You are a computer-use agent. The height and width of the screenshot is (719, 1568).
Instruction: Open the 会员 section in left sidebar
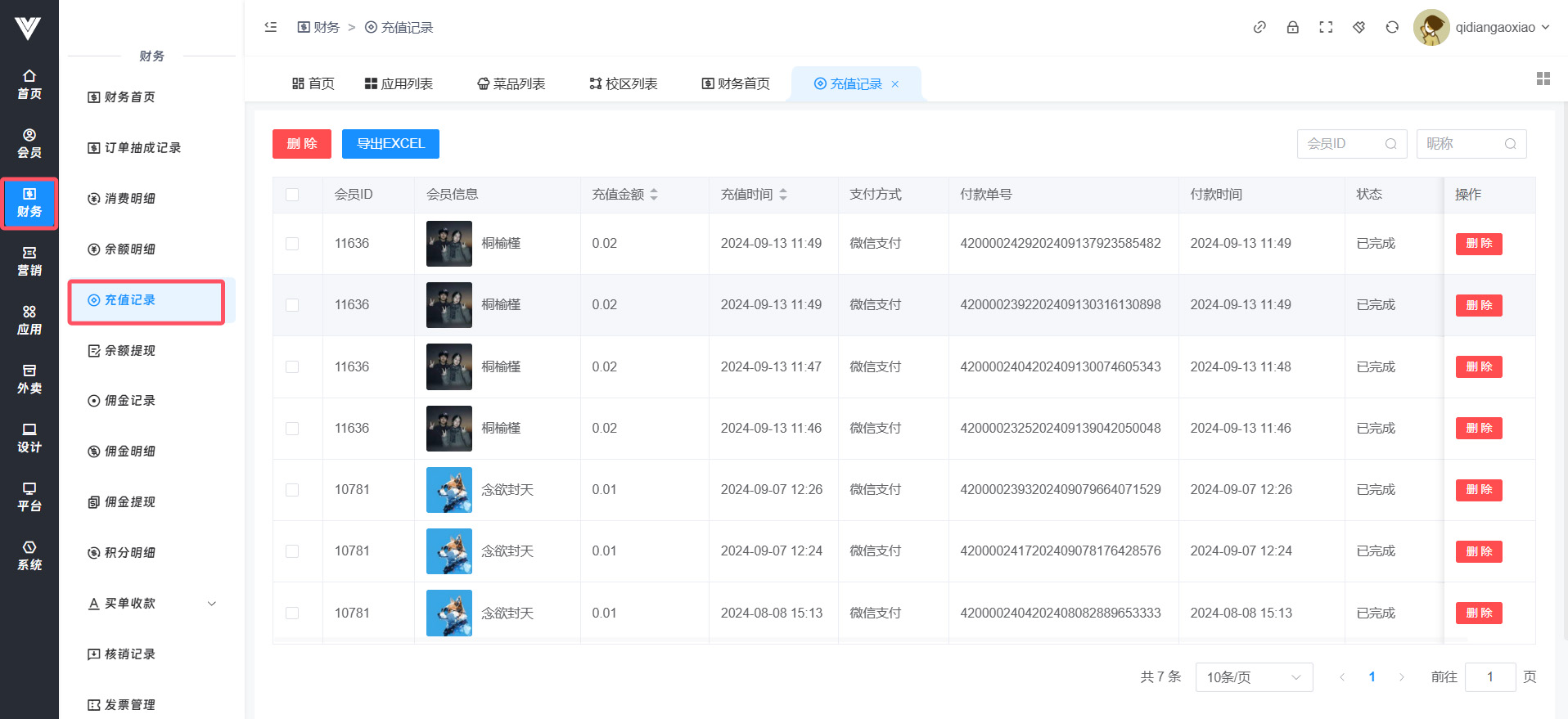click(x=29, y=143)
